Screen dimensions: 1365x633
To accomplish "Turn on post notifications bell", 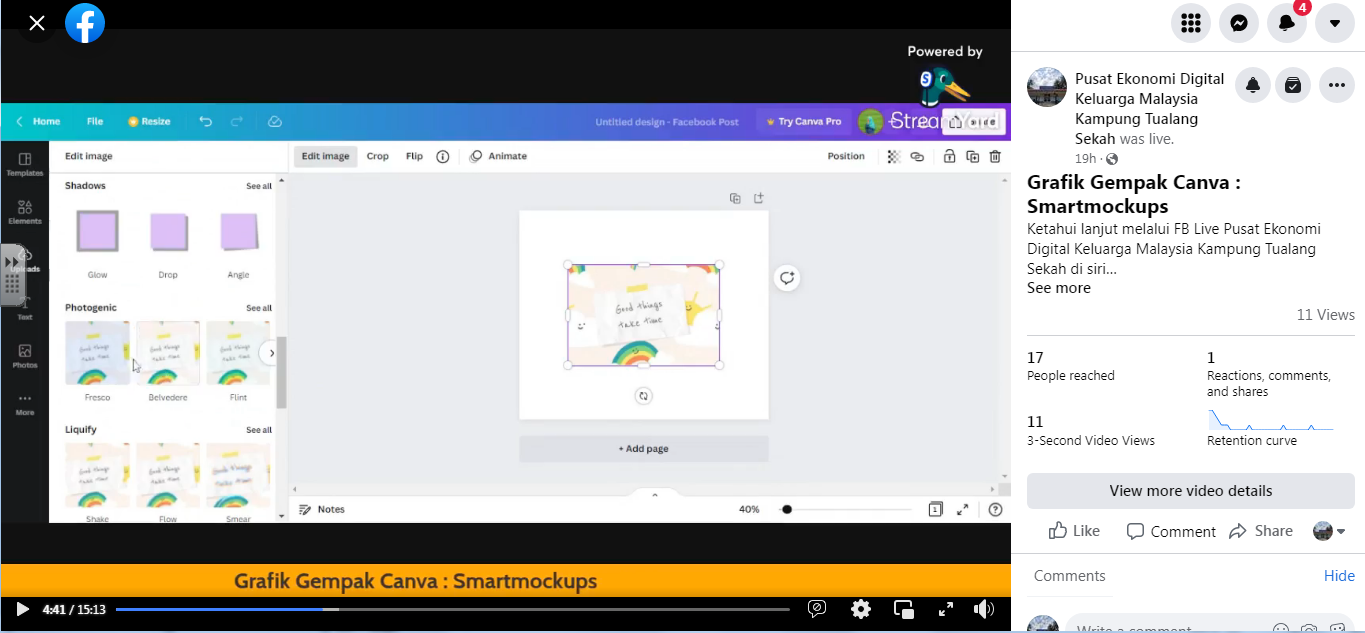I will point(1252,86).
